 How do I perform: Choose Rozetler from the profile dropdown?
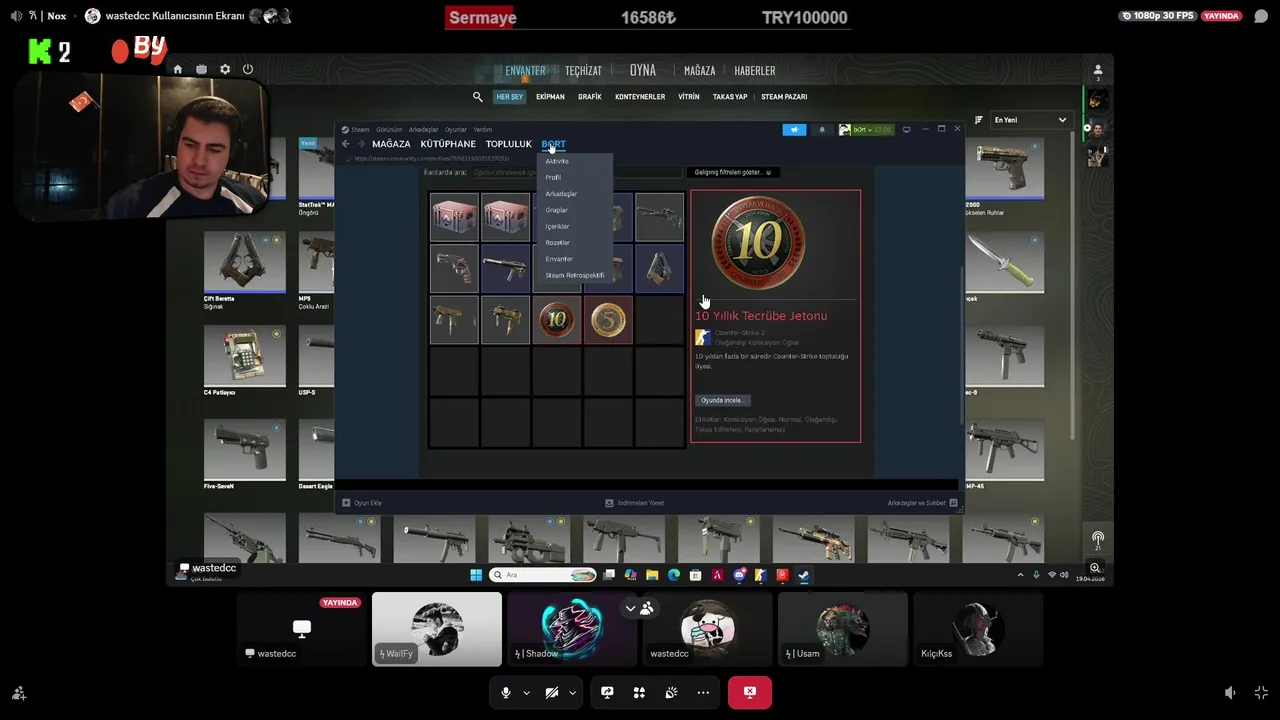point(558,243)
